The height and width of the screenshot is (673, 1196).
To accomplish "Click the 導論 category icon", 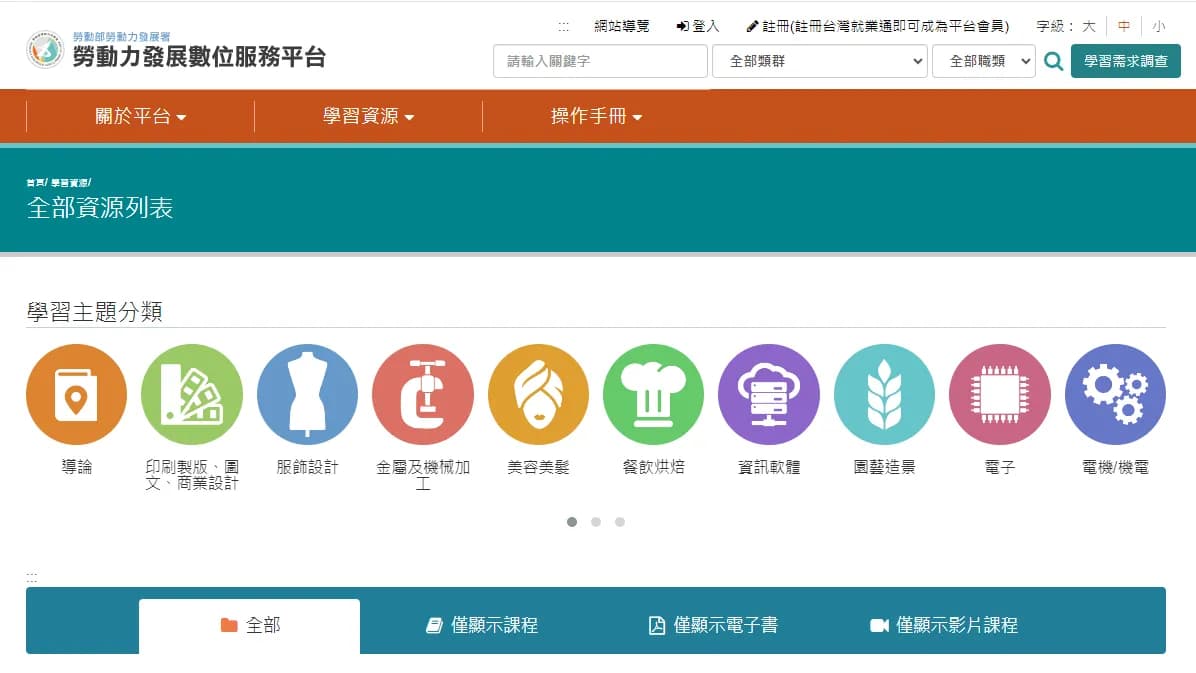I will tap(76, 394).
